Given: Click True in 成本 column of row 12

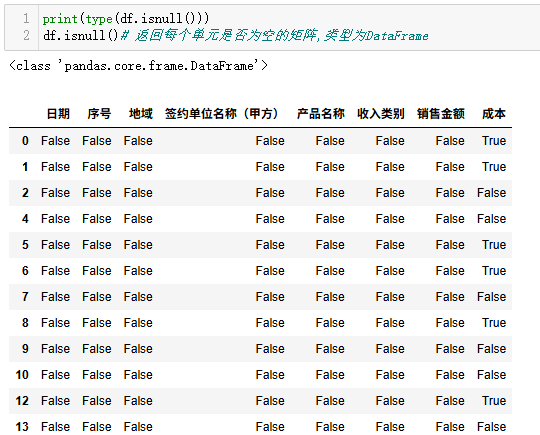Looking at the screenshot, I should (494, 401).
